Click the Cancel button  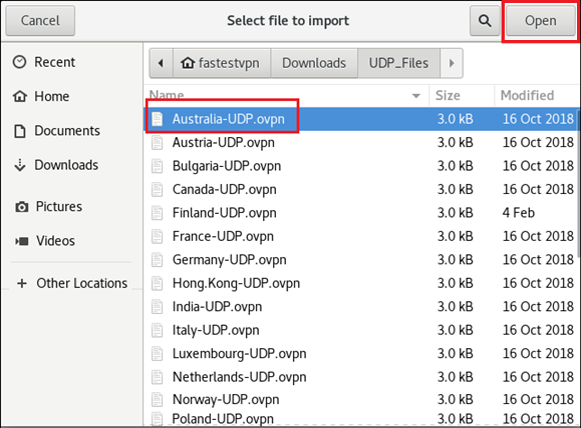click(40, 21)
